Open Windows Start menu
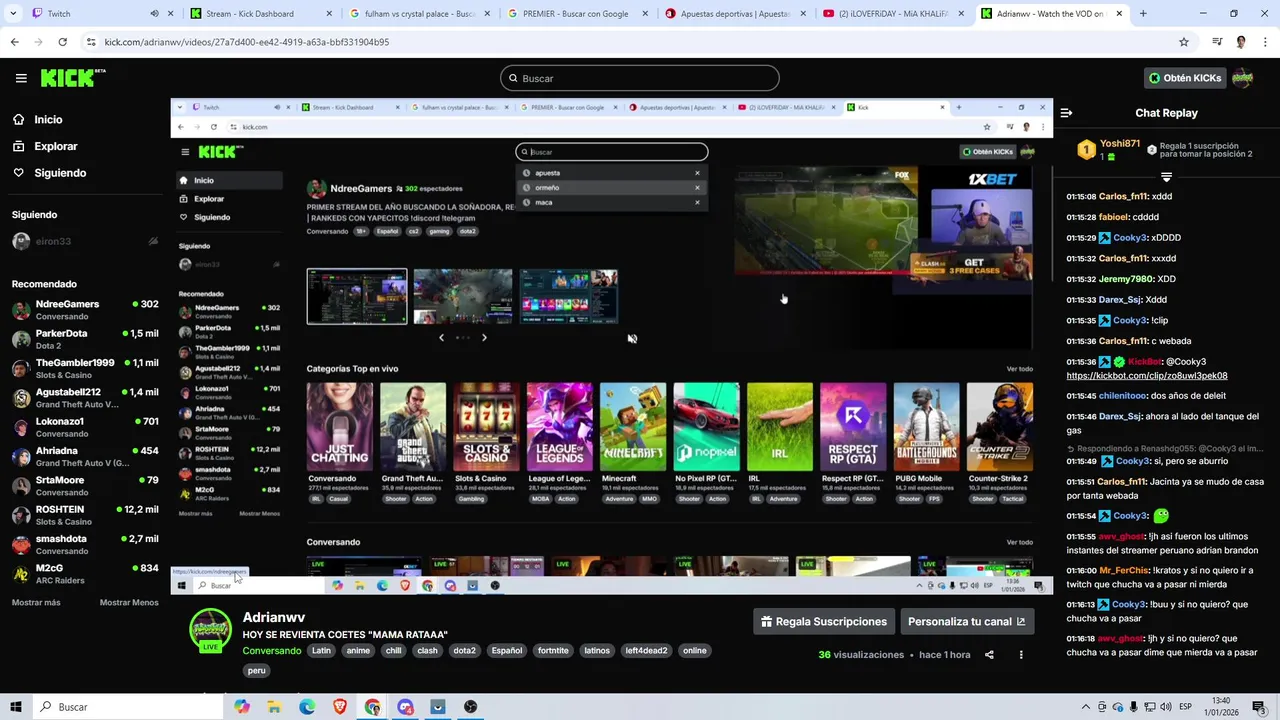This screenshot has width=1280, height=720. click(15, 707)
